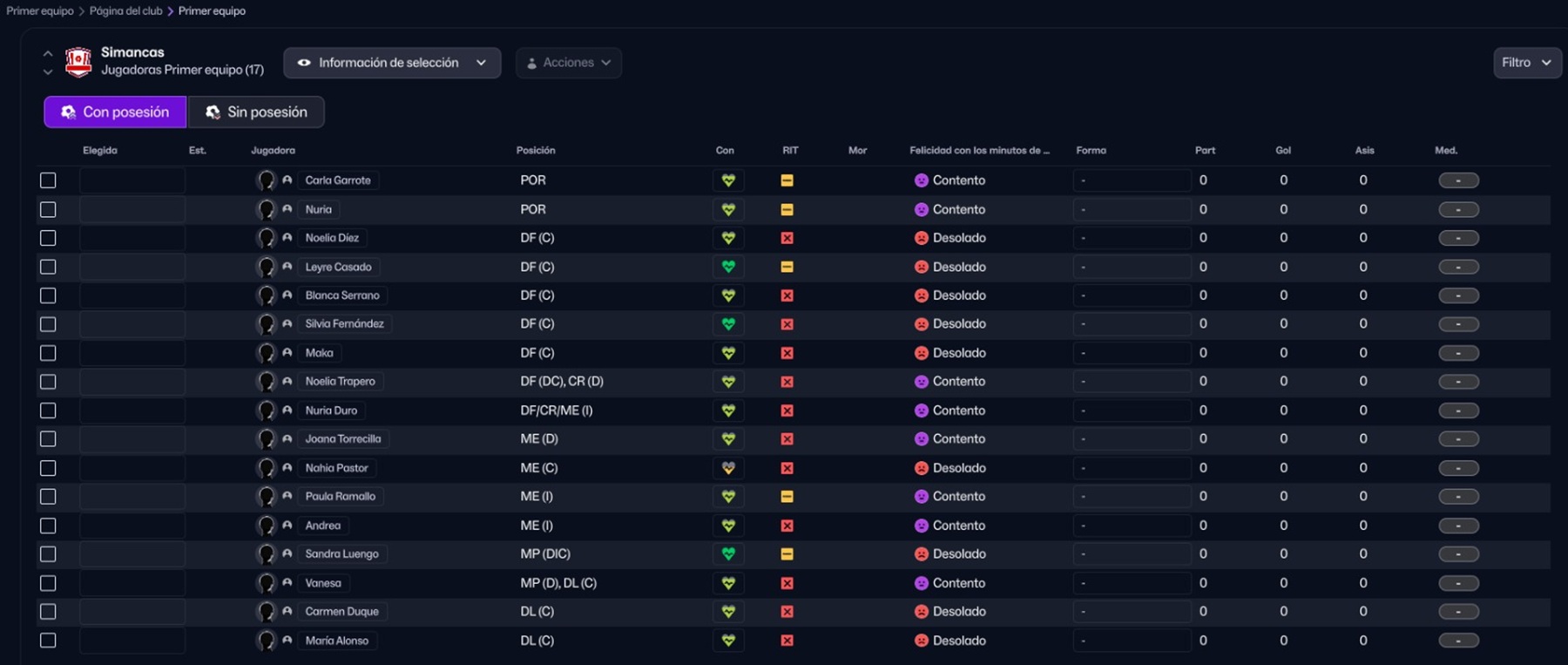
Task: Select the checkbox for Nuria Duro
Action: (x=48, y=411)
